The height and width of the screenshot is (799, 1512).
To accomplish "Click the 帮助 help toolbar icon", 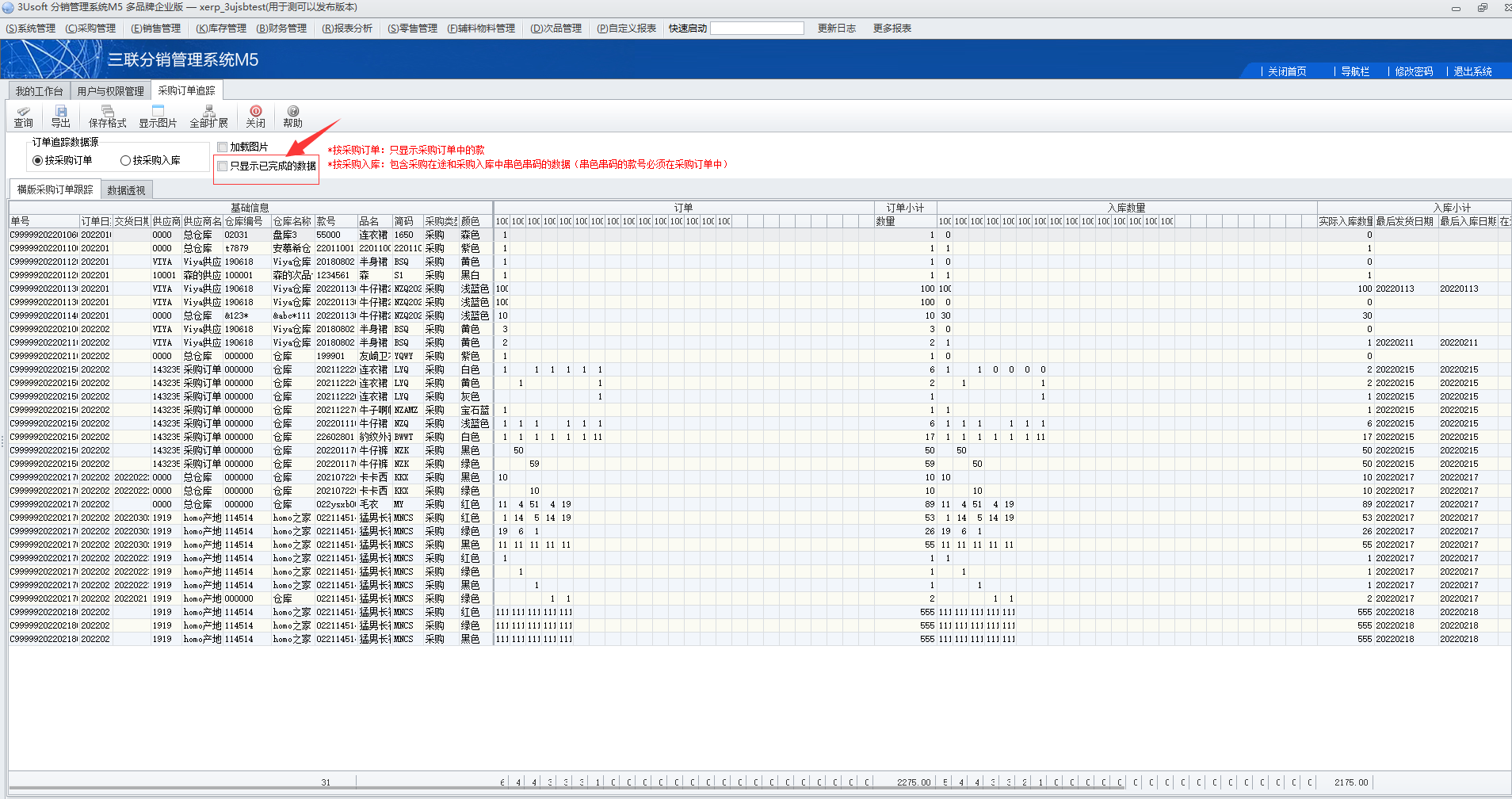I will (292, 117).
